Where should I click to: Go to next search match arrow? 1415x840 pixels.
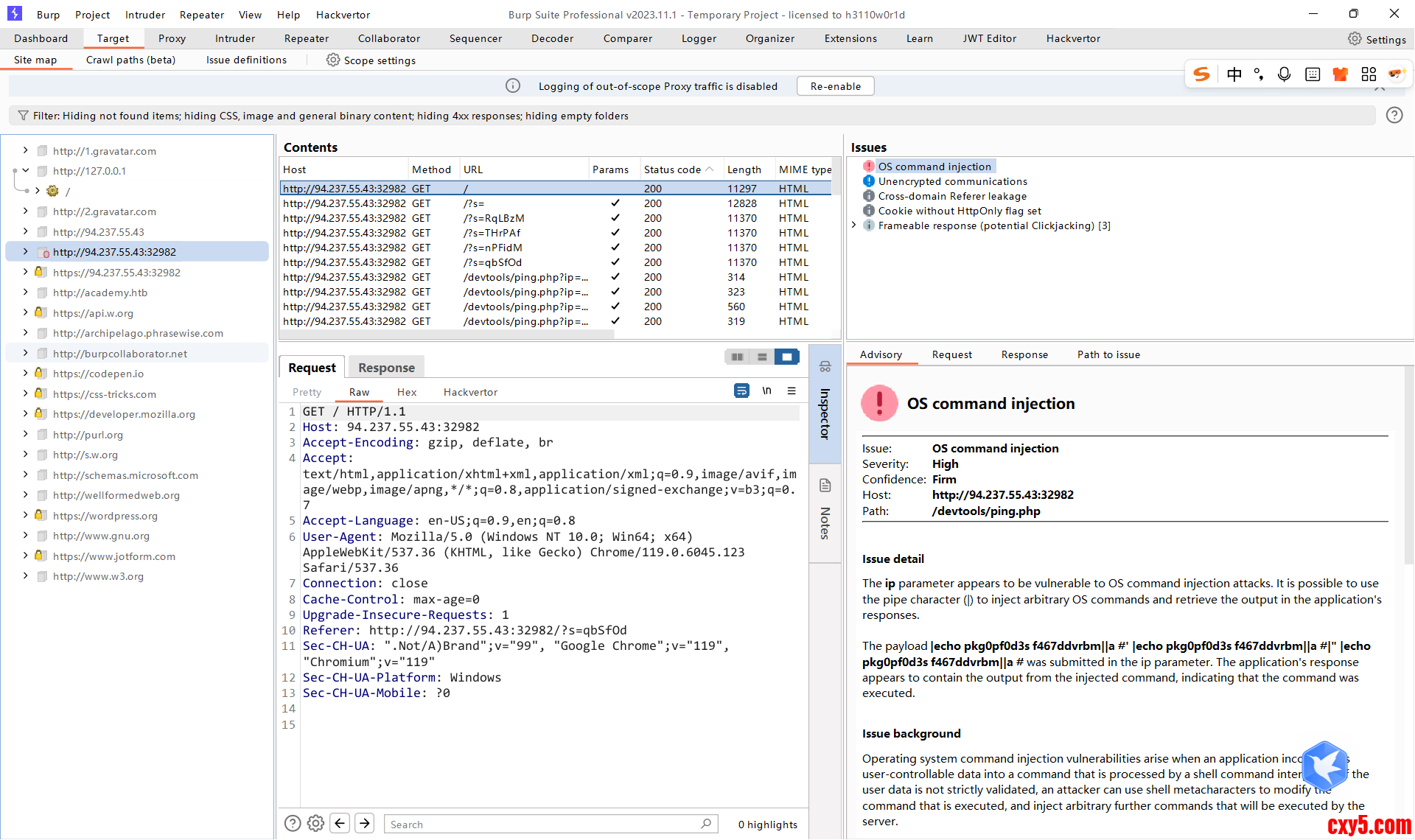pos(365,824)
